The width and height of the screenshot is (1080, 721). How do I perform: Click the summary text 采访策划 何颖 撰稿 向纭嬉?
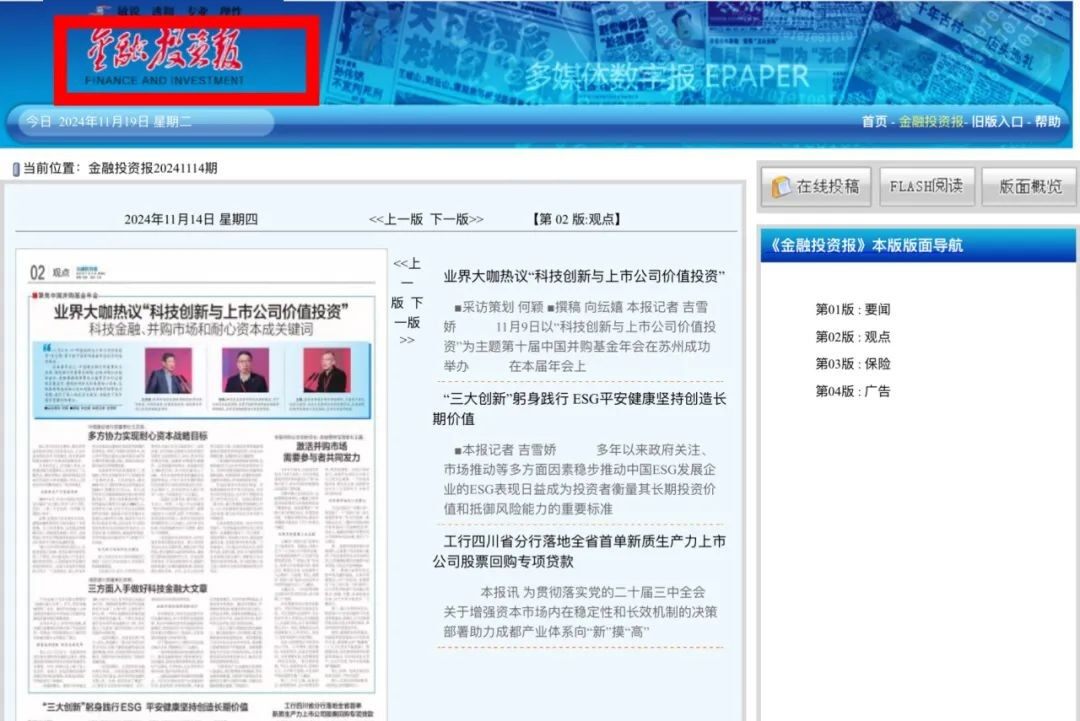tap(581, 336)
